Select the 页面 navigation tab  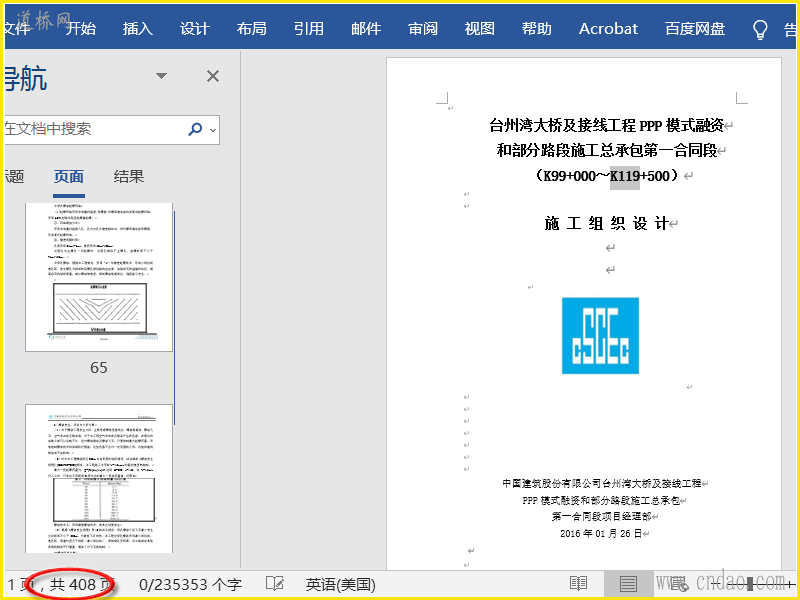[x=69, y=177]
